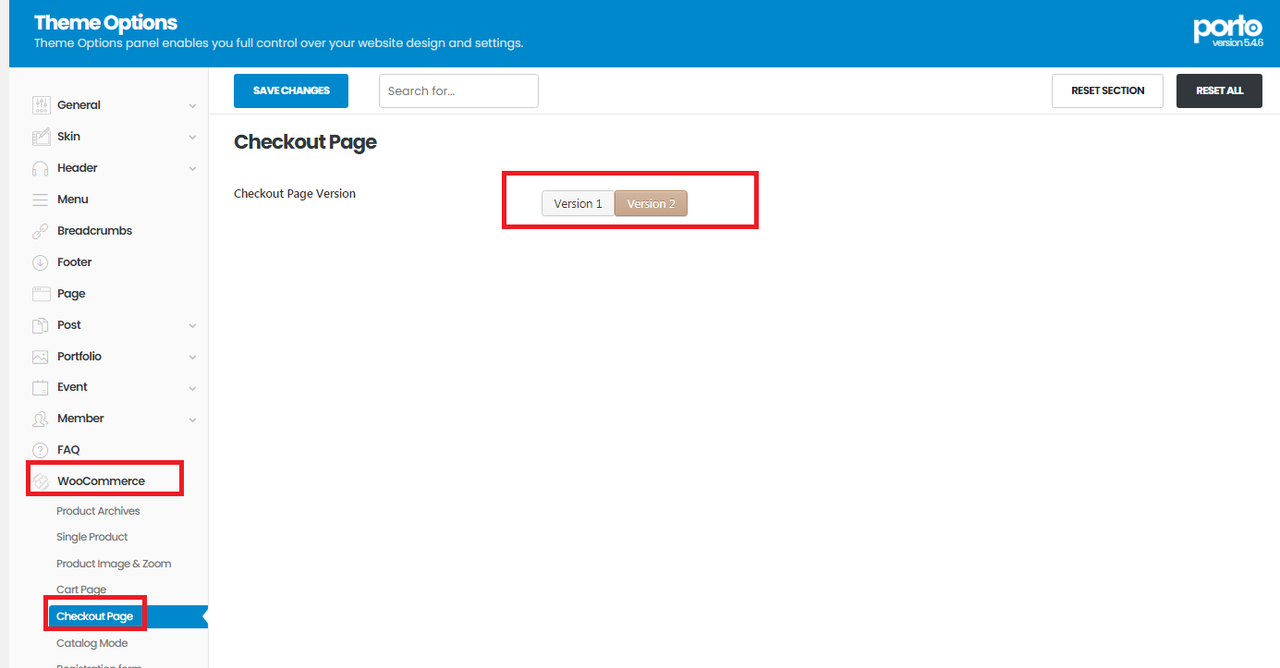Expand the Portfolio section chevron

point(192,357)
